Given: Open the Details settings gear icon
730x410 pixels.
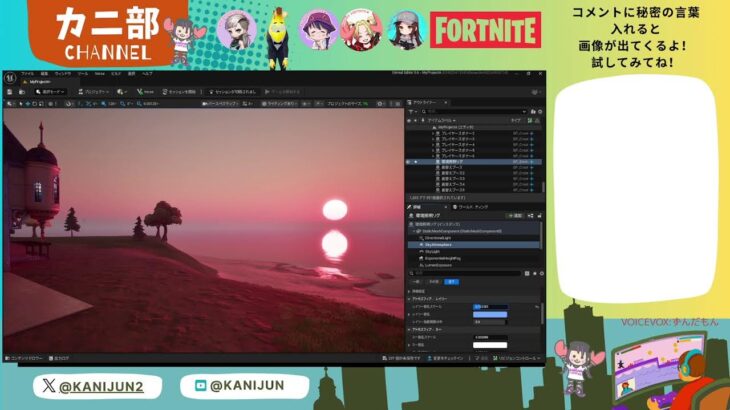Looking at the screenshot, I should 541,274.
